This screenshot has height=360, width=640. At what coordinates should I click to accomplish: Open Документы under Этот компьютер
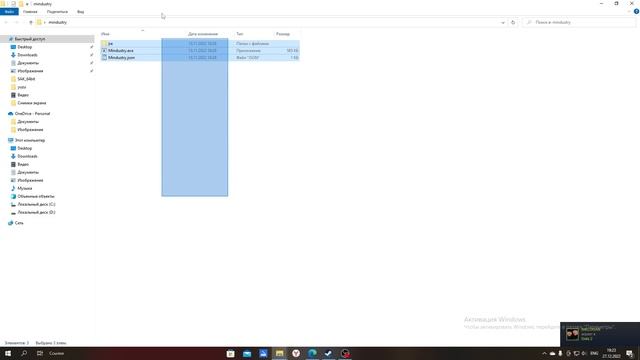(28, 172)
